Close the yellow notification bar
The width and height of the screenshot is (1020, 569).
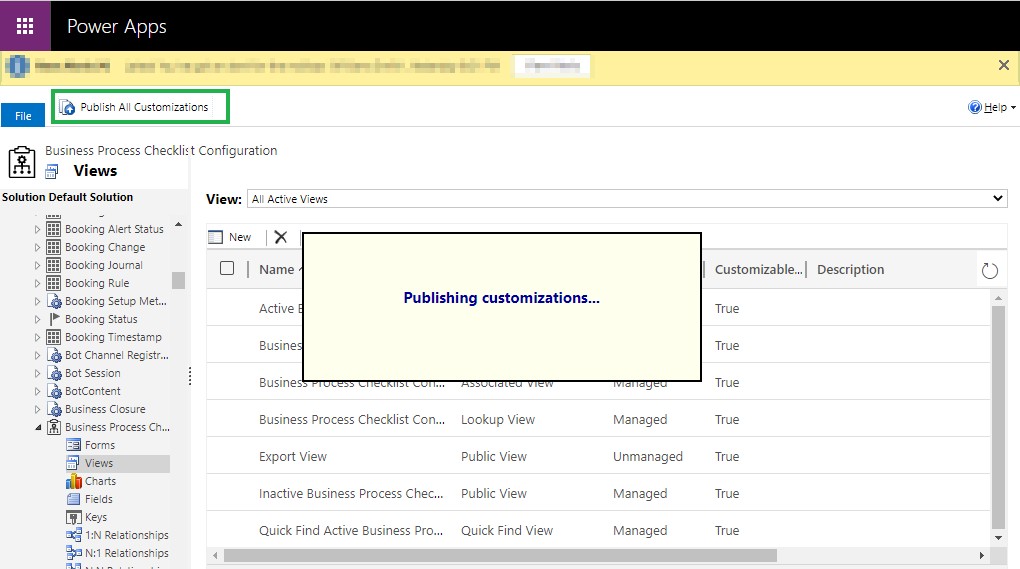point(1004,65)
